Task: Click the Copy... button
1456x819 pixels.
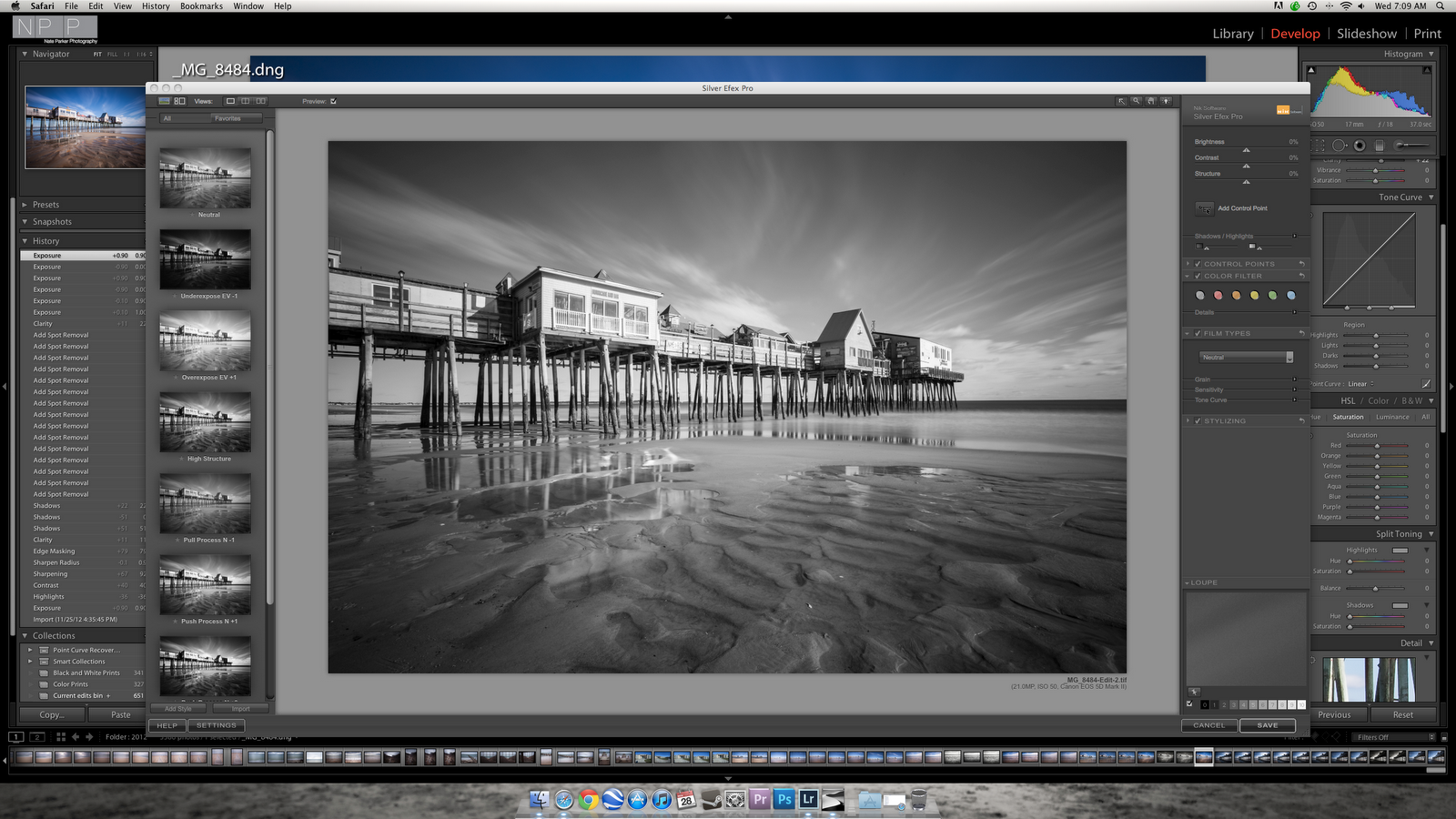Action: [x=52, y=714]
